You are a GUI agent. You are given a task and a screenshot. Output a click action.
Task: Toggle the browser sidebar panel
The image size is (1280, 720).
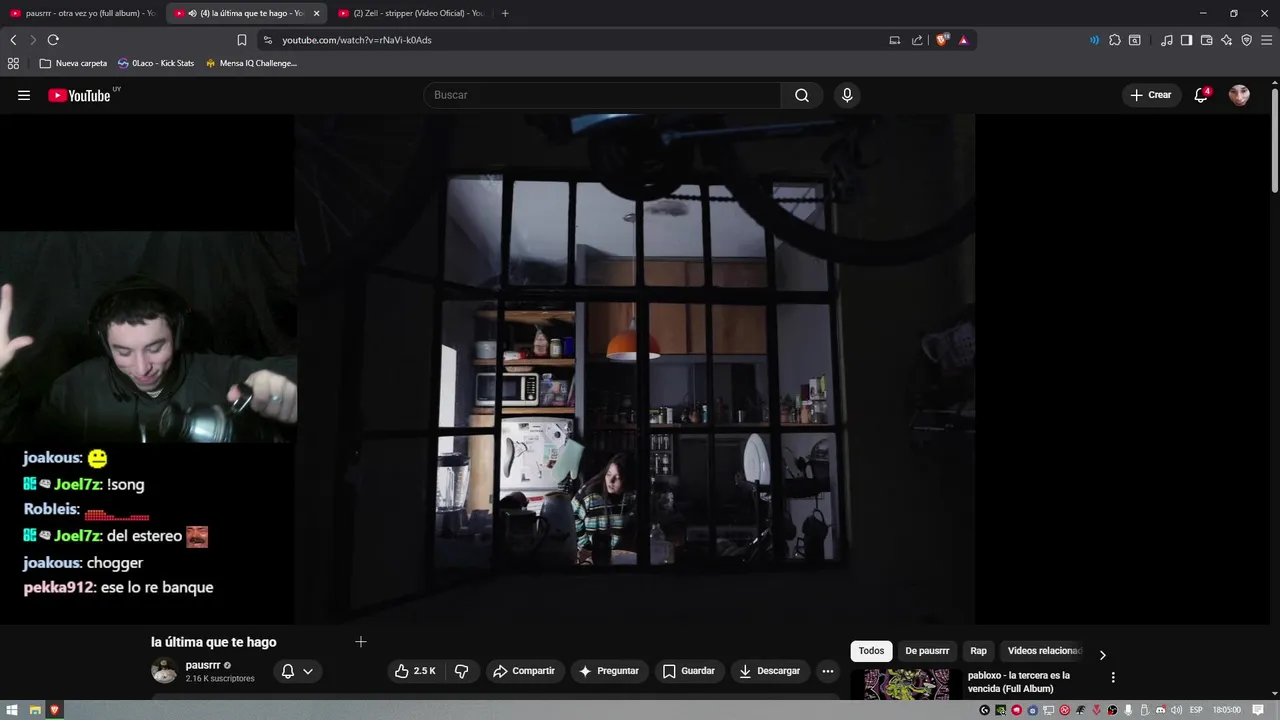pyautogui.click(x=1186, y=40)
